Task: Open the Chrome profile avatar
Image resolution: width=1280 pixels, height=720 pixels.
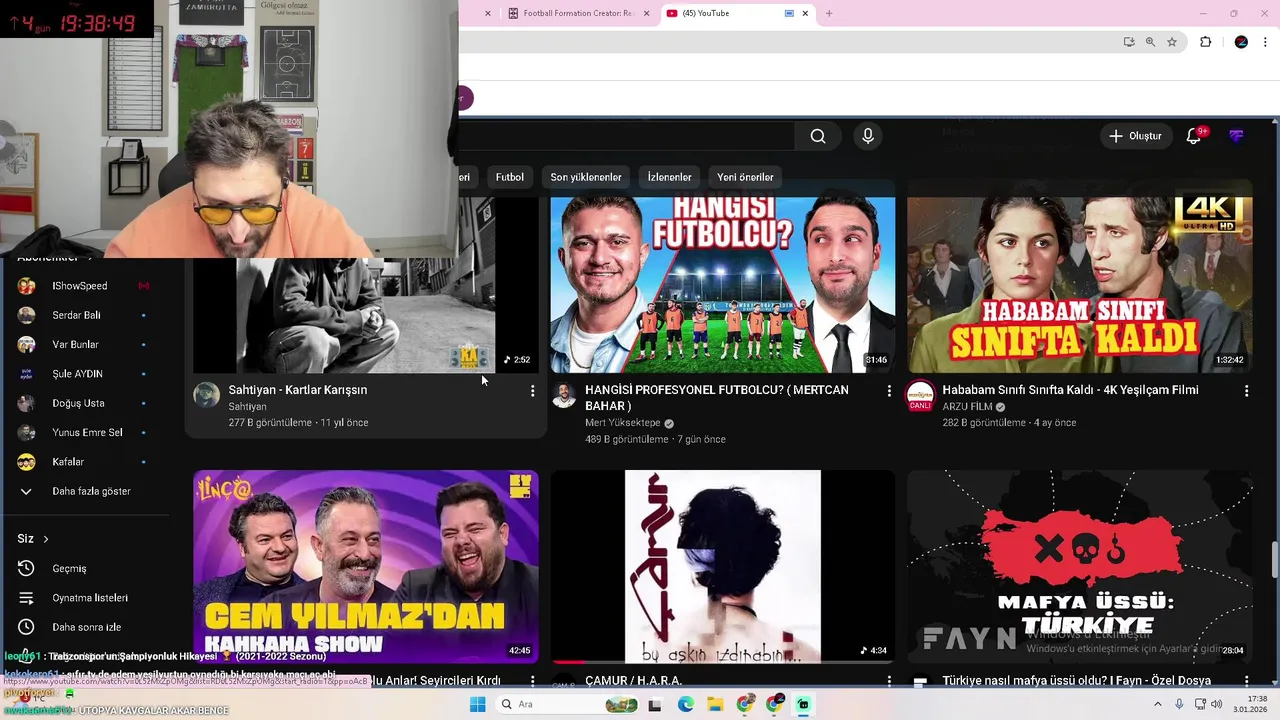Action: [1241, 42]
